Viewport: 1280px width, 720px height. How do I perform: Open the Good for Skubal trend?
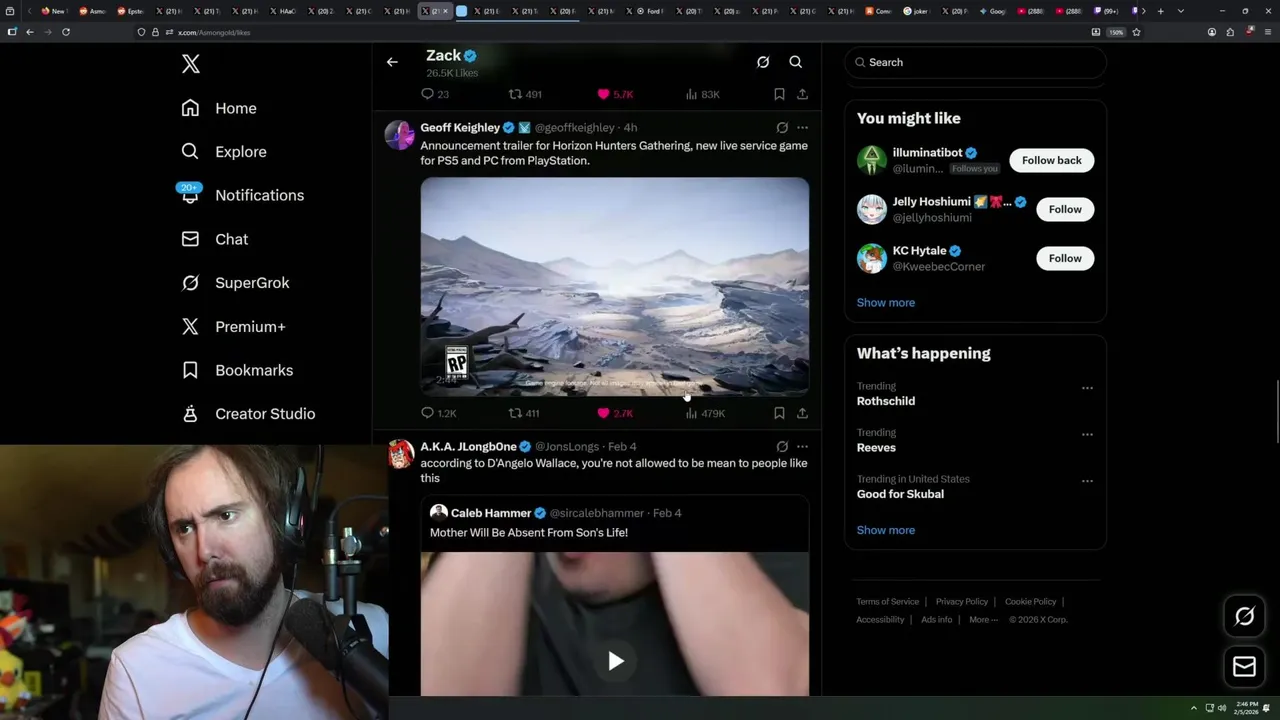(900, 494)
